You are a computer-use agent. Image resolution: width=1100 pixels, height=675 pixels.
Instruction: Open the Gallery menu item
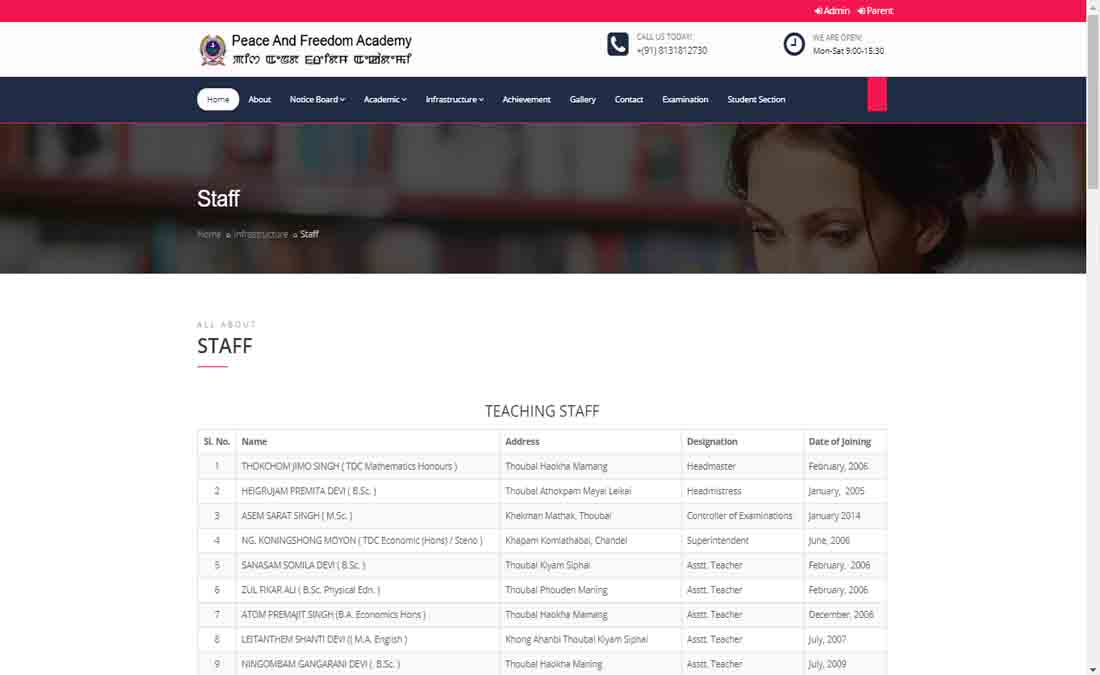tap(583, 100)
